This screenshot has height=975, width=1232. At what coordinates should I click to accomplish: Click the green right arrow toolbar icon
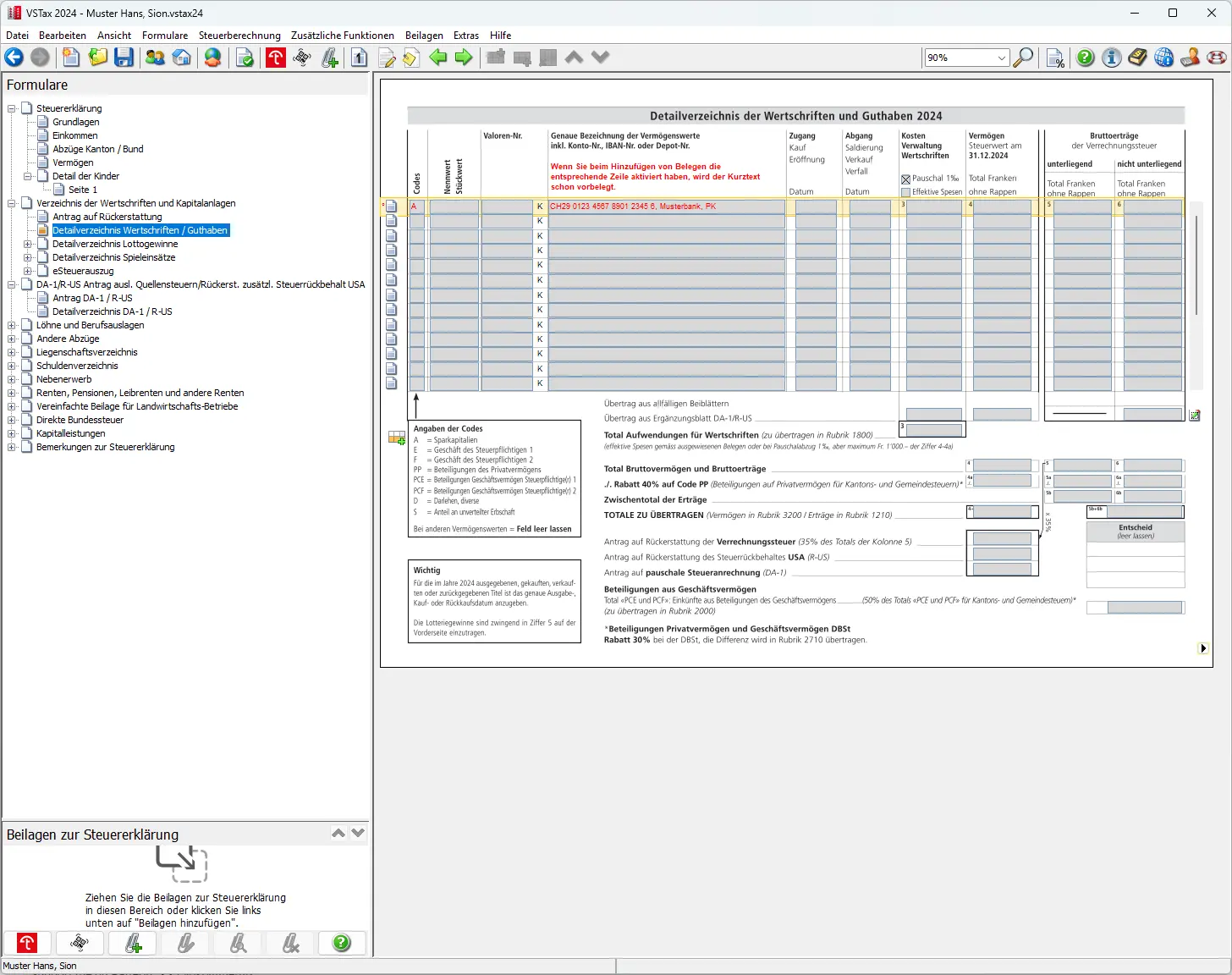click(464, 58)
